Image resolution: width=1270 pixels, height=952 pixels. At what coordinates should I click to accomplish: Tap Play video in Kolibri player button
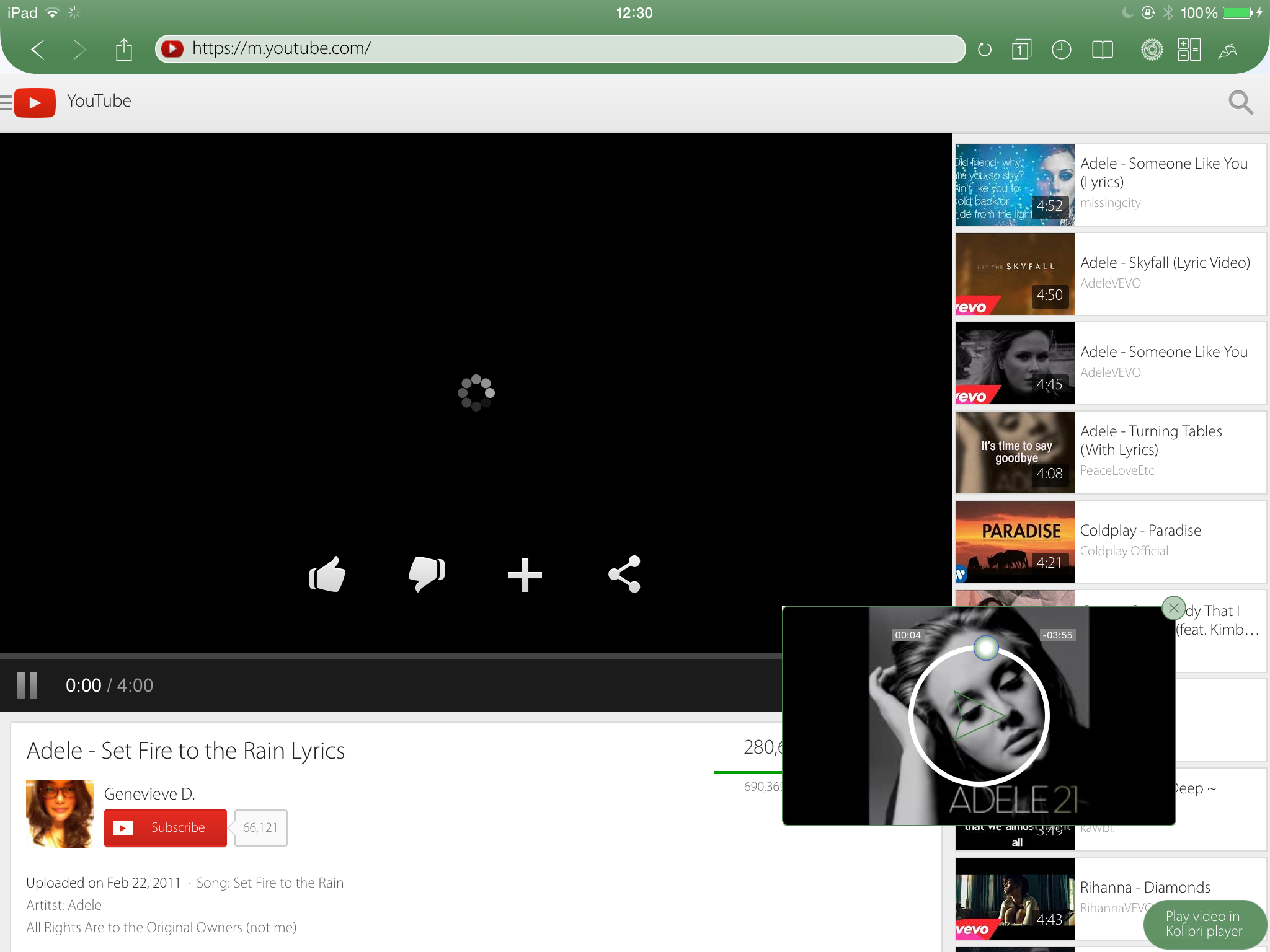(1204, 923)
